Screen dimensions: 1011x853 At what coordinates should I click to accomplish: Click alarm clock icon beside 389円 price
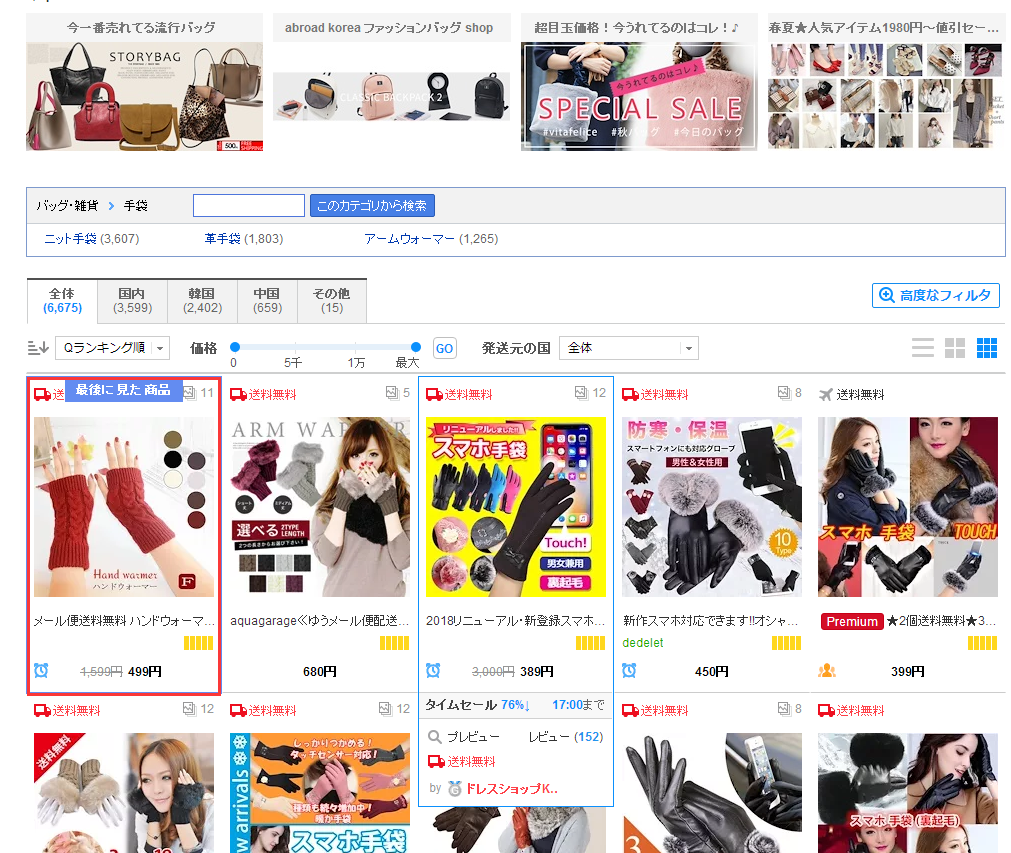433,671
